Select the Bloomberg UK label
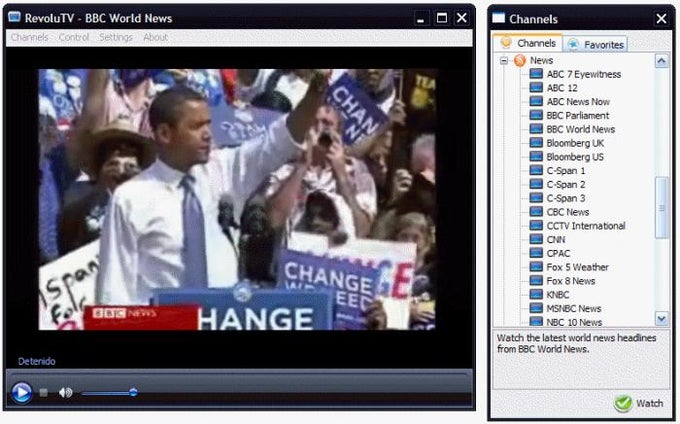Image resolution: width=680 pixels, height=424 pixels. point(575,143)
